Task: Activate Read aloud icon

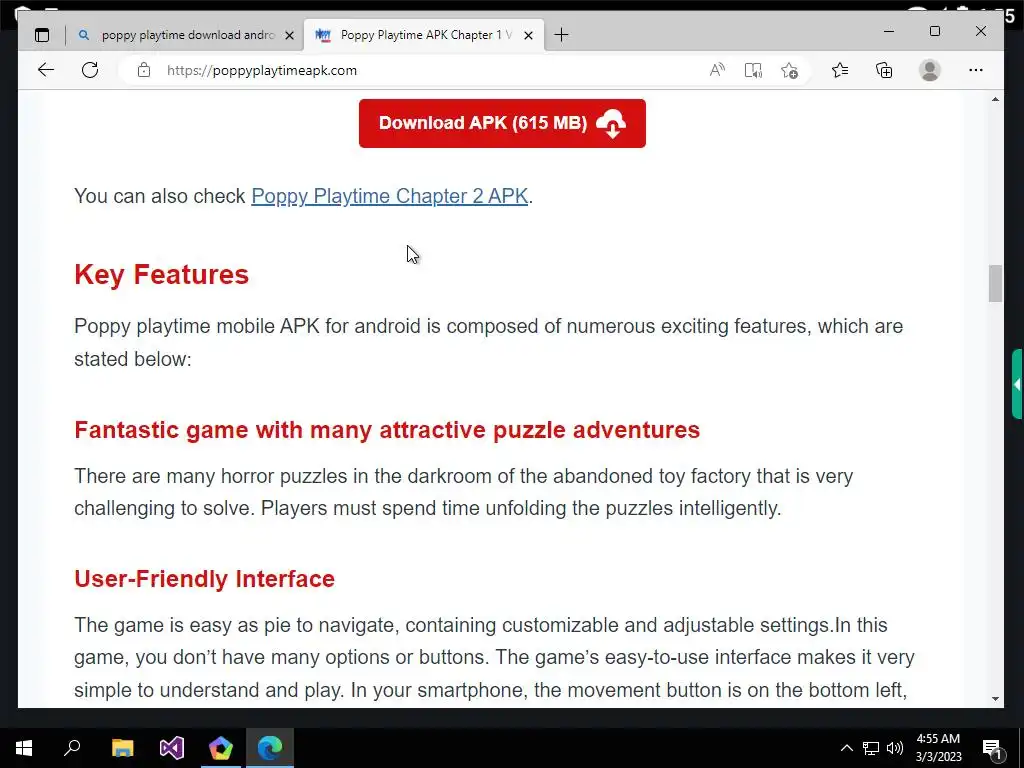Action: (x=717, y=70)
